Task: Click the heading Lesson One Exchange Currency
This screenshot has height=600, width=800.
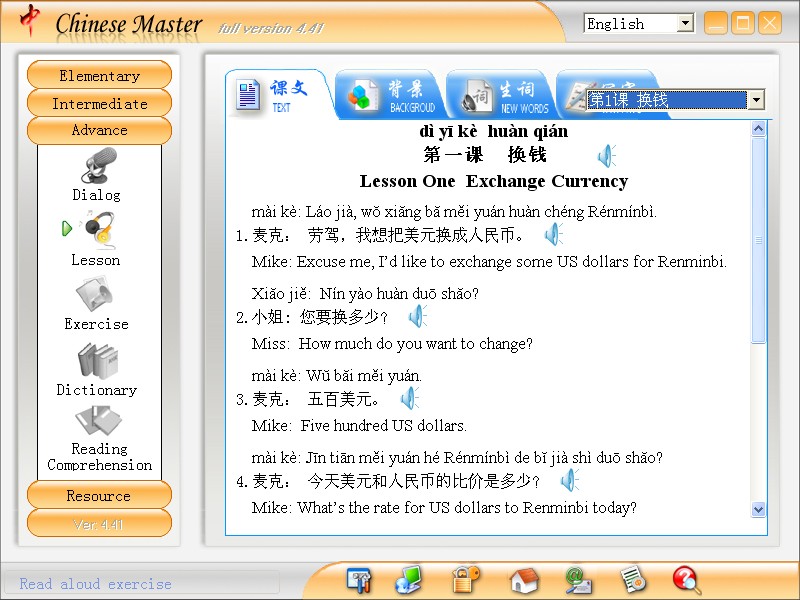Action: pyautogui.click(x=493, y=181)
